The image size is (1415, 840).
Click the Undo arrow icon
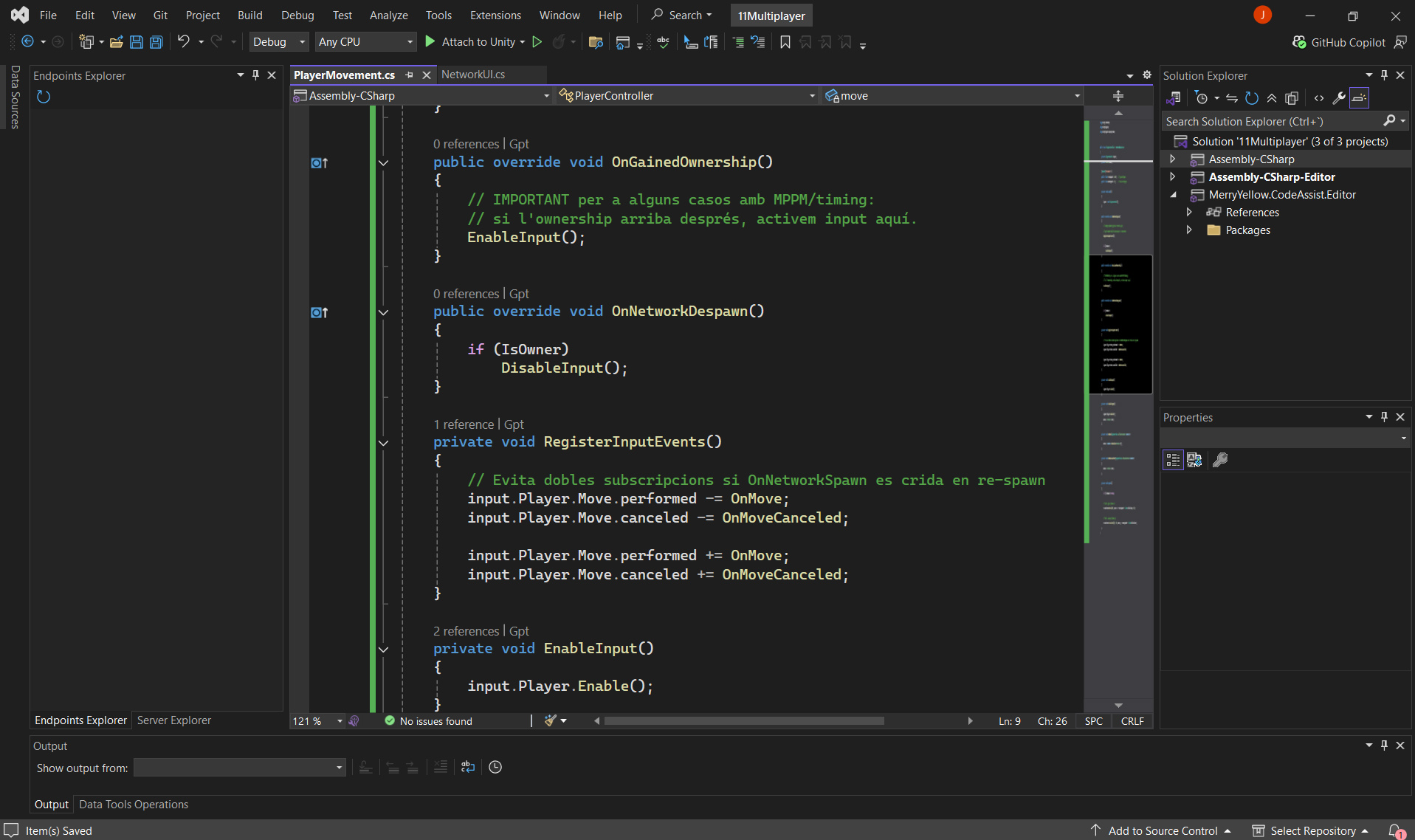pos(184,42)
